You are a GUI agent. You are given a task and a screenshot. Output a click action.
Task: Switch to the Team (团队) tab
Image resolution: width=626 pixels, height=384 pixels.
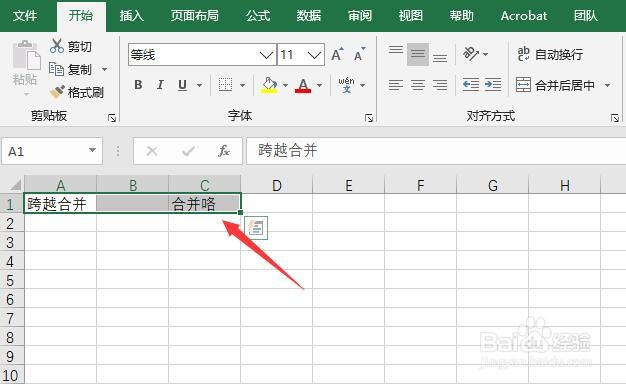coord(586,16)
